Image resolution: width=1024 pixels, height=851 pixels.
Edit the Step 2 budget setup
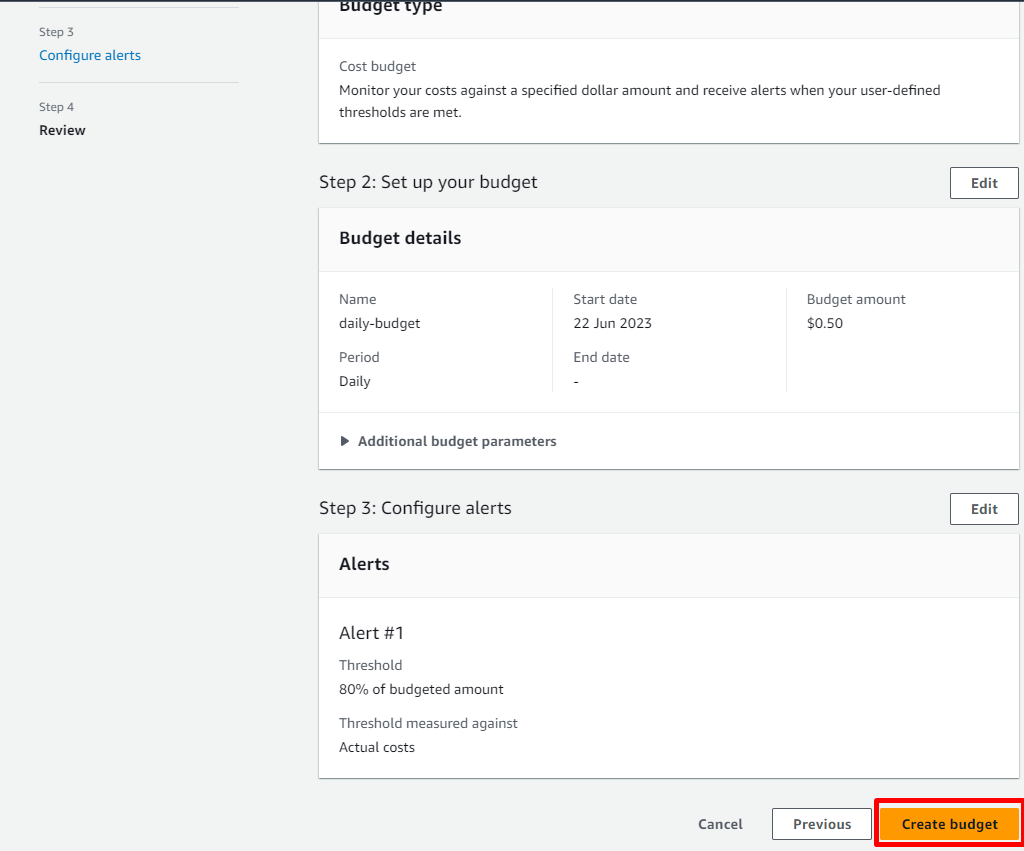point(983,183)
